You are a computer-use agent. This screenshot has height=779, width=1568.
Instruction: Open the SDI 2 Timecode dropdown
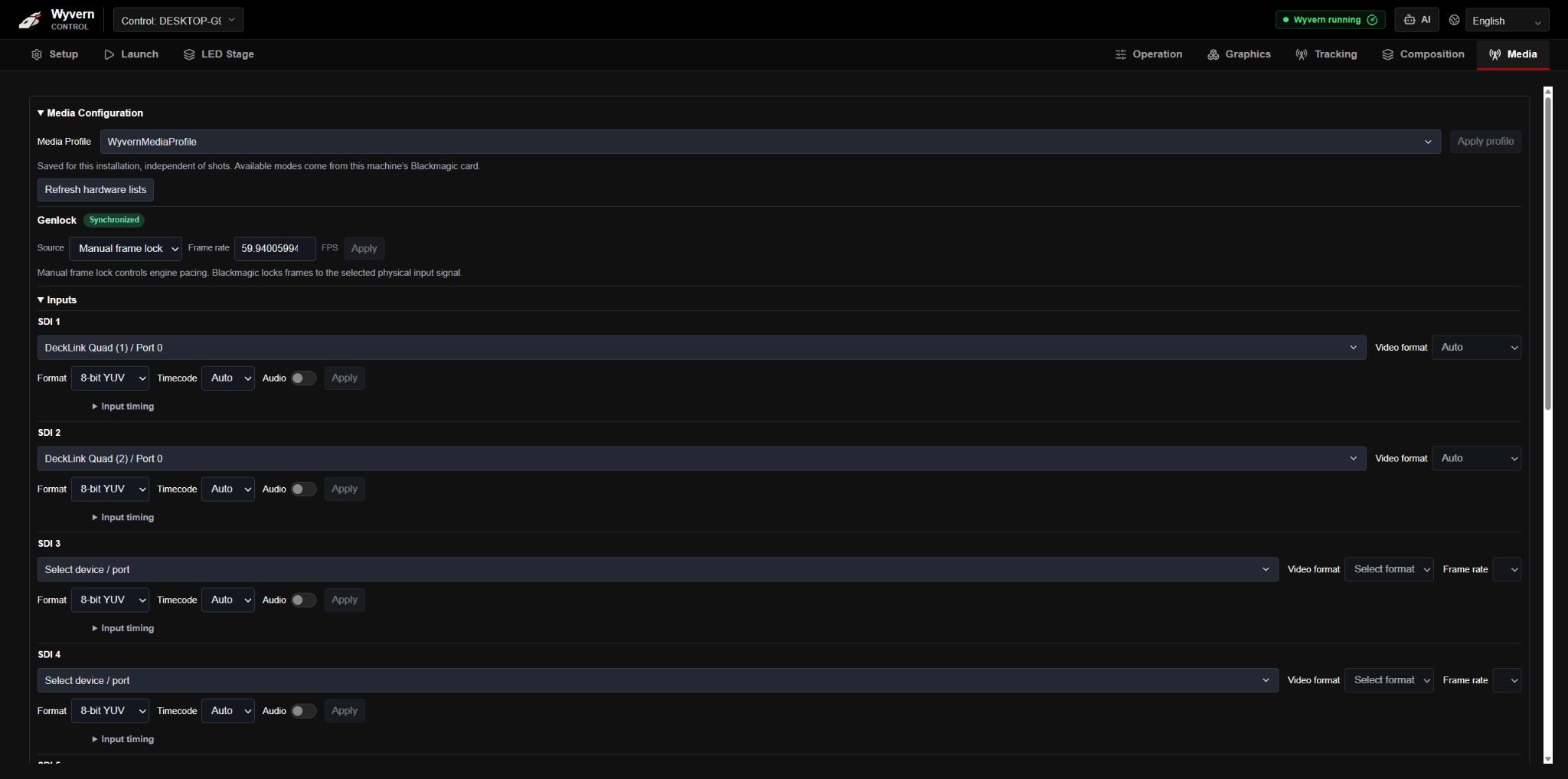[x=228, y=489]
